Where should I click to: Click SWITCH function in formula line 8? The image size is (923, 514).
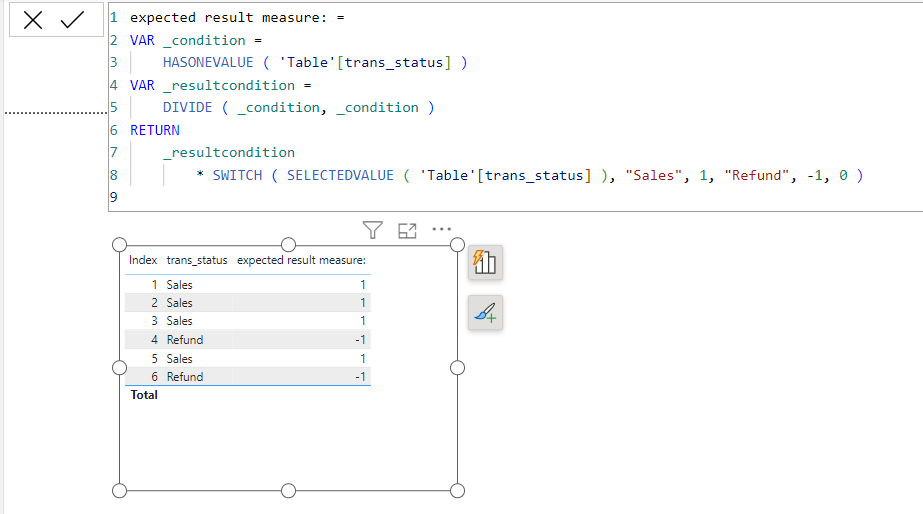(237, 175)
